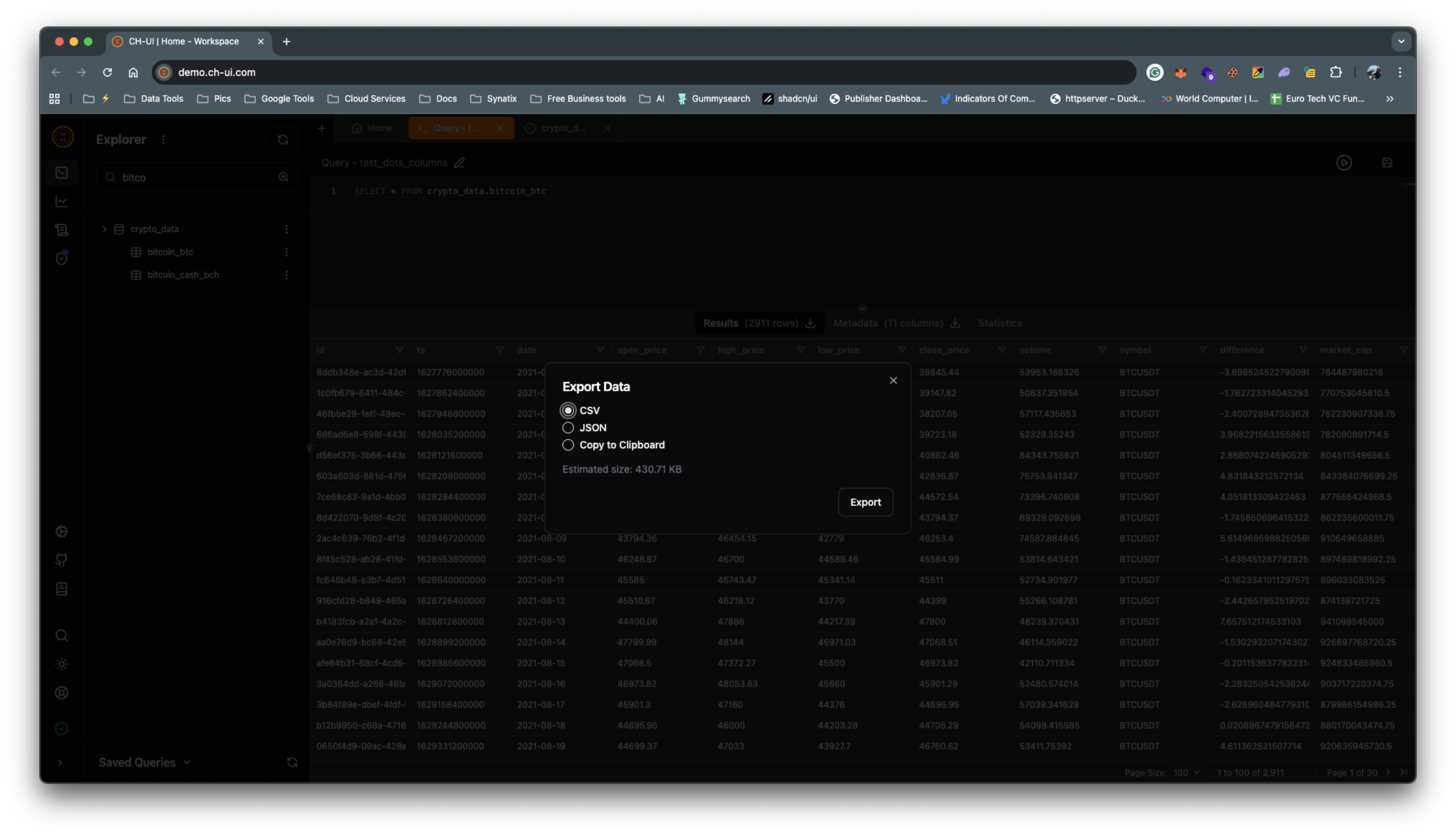Open crypto_data options menu
Image resolution: width=1456 pixels, height=836 pixels.
[x=287, y=229]
